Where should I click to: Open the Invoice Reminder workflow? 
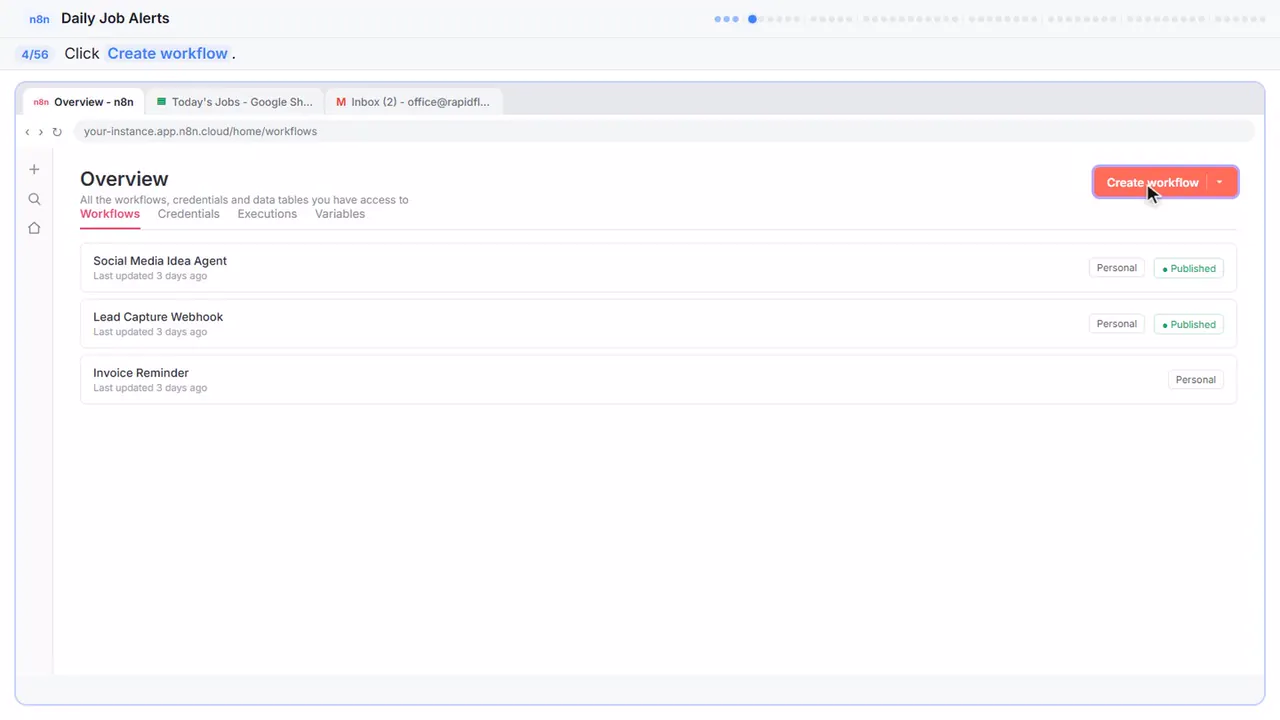658,380
